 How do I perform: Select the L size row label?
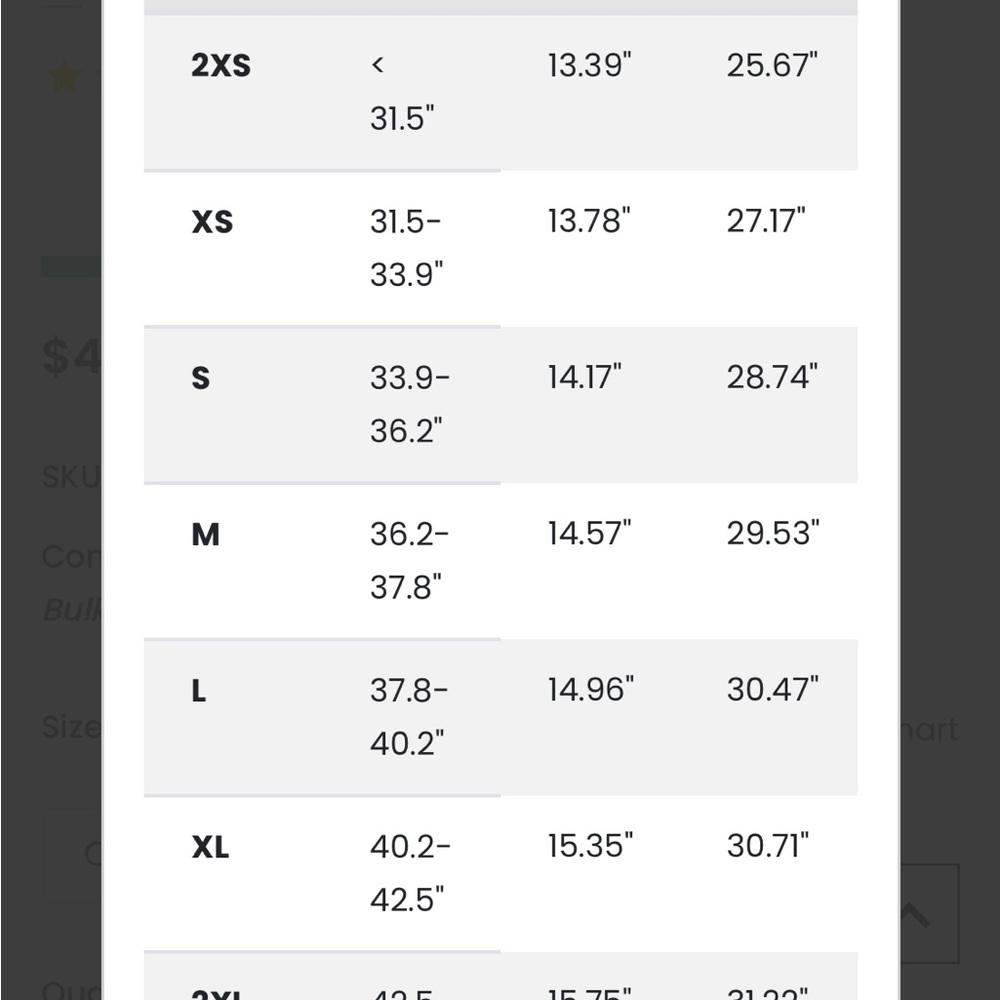click(x=198, y=690)
